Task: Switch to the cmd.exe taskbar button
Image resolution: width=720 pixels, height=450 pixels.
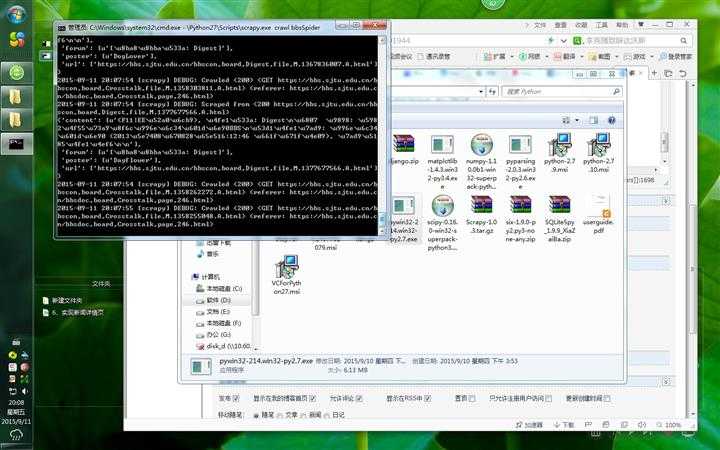Action: point(17,144)
